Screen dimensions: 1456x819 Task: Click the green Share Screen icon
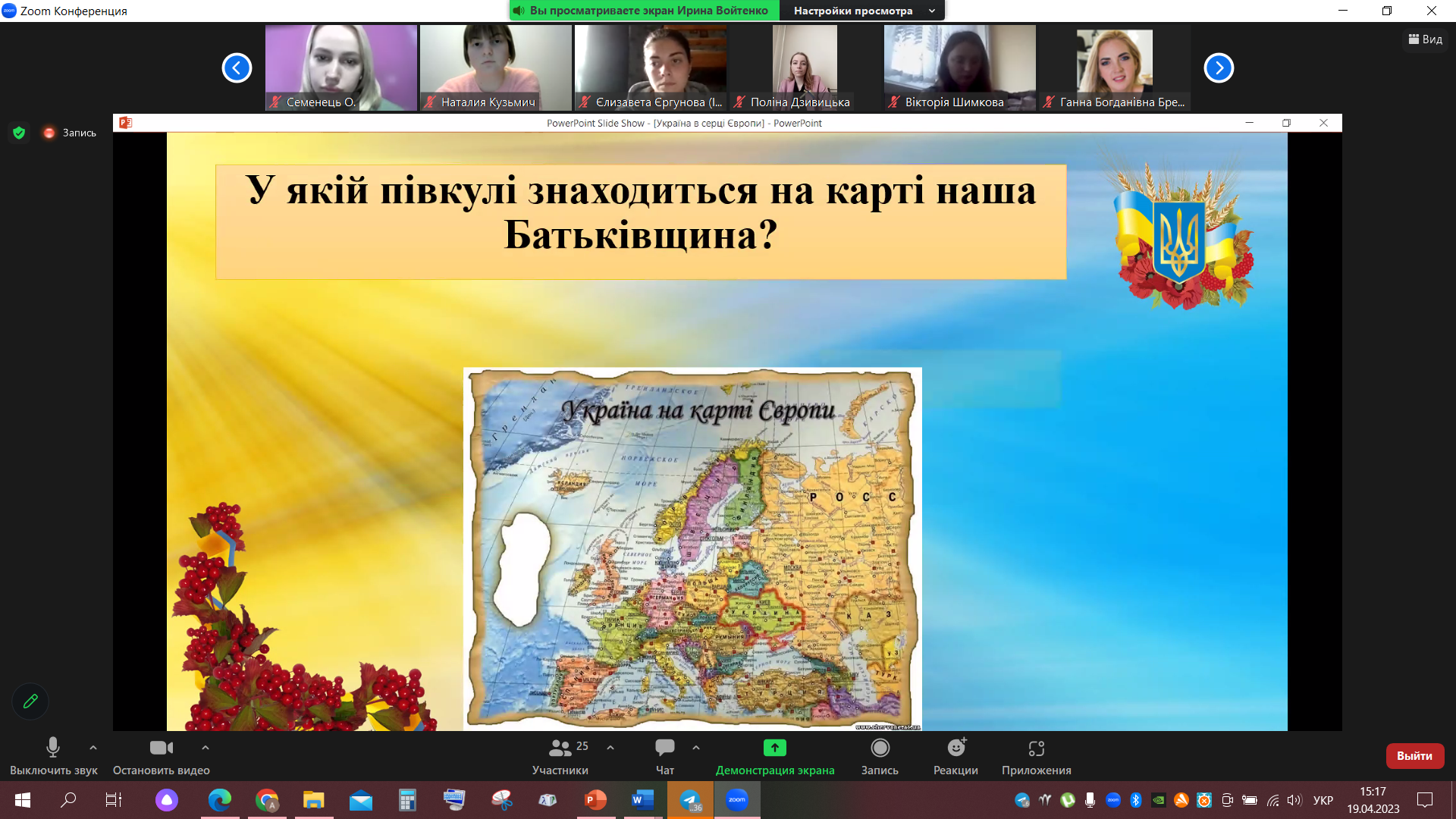click(774, 748)
